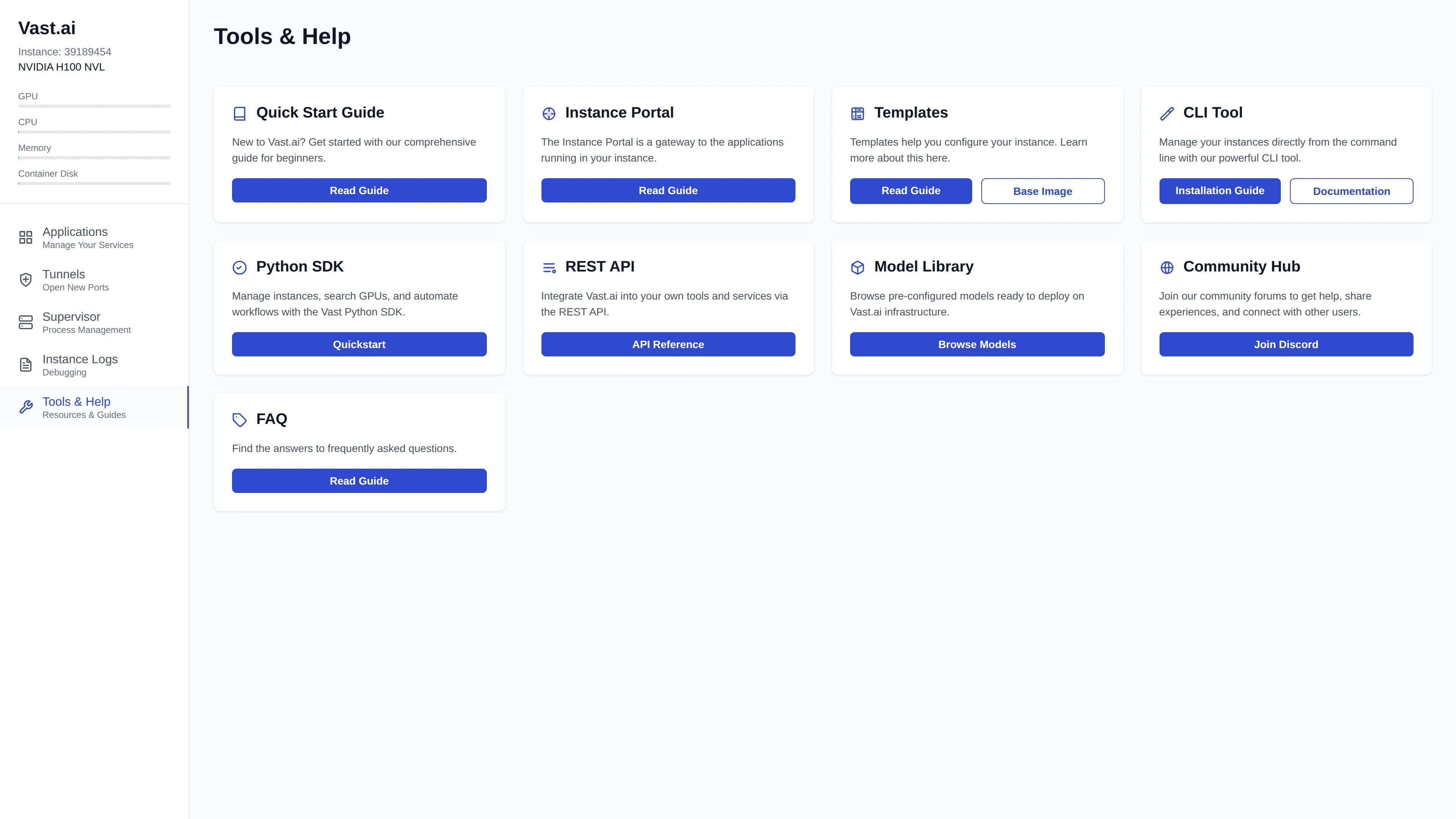Click the Browse Models button

coord(977,344)
